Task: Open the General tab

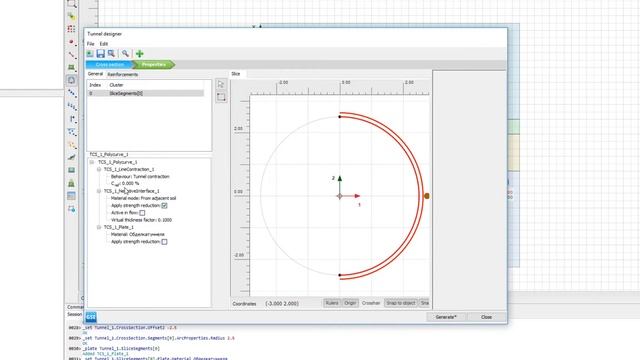Action: coord(95,74)
